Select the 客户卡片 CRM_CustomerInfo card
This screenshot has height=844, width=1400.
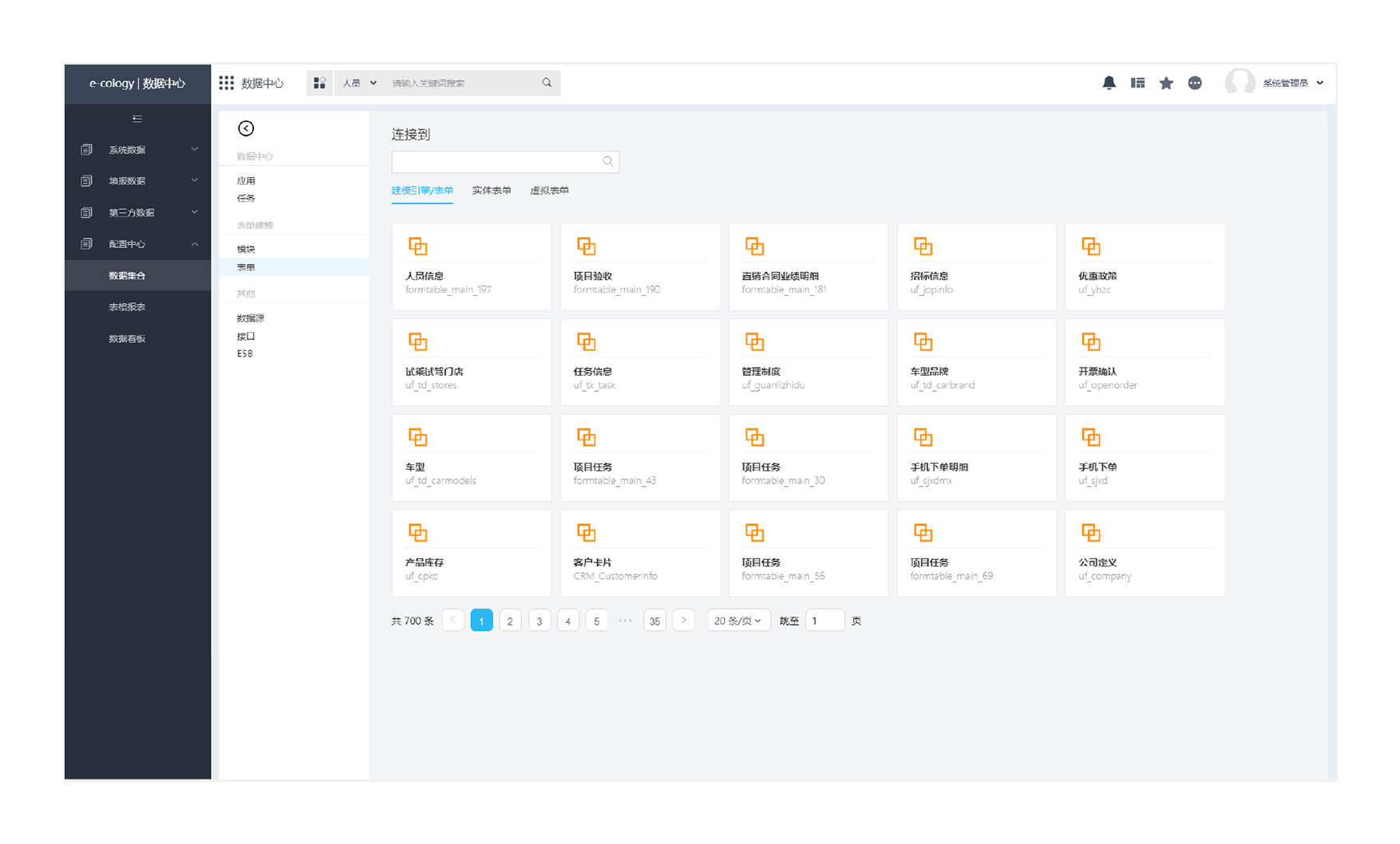639,554
